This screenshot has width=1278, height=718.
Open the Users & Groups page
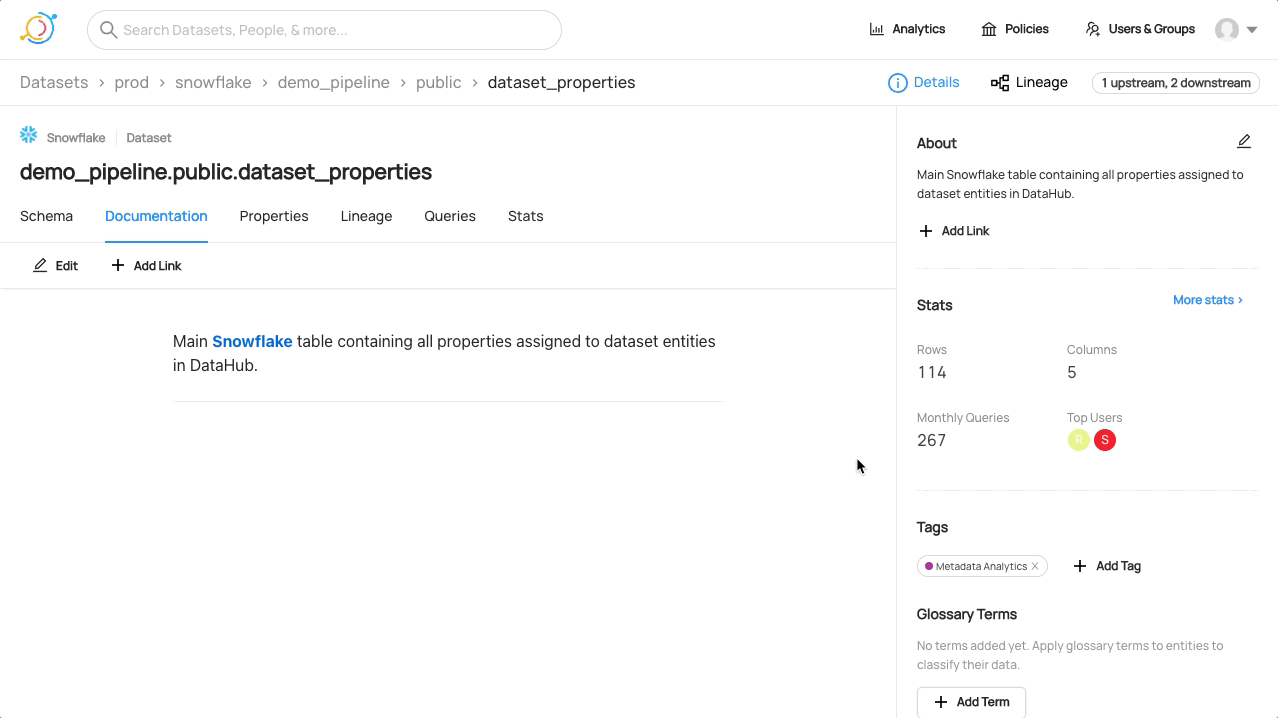[1140, 29]
